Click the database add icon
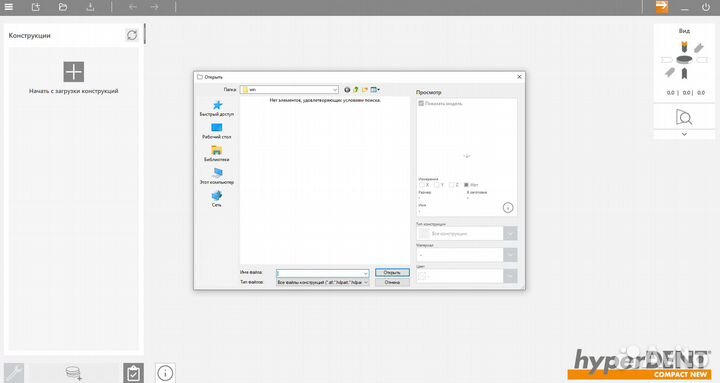The image size is (720, 383). 73,373
